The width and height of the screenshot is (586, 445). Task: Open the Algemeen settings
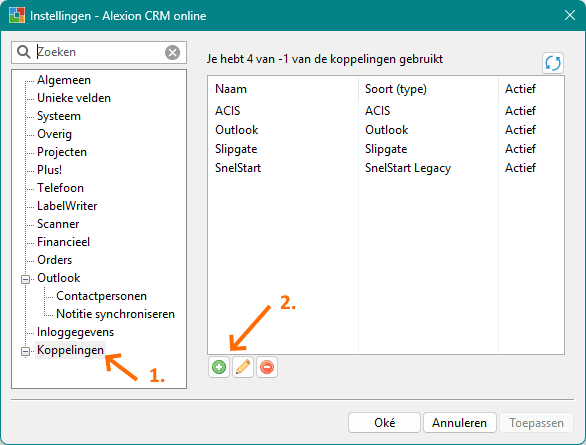(x=64, y=80)
